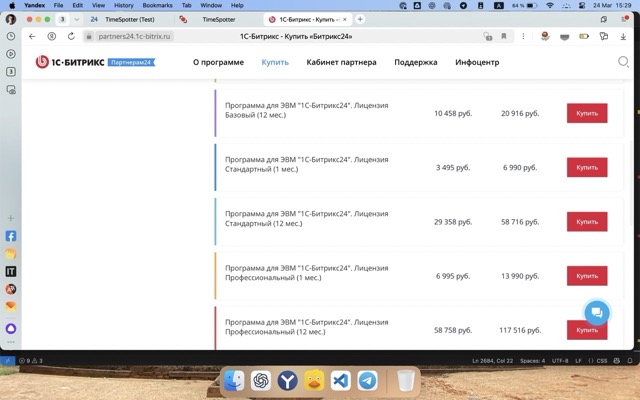The height and width of the screenshot is (400, 640).
Task: Switch to the TimeSpotter (Test) tab
Action: click(130, 19)
